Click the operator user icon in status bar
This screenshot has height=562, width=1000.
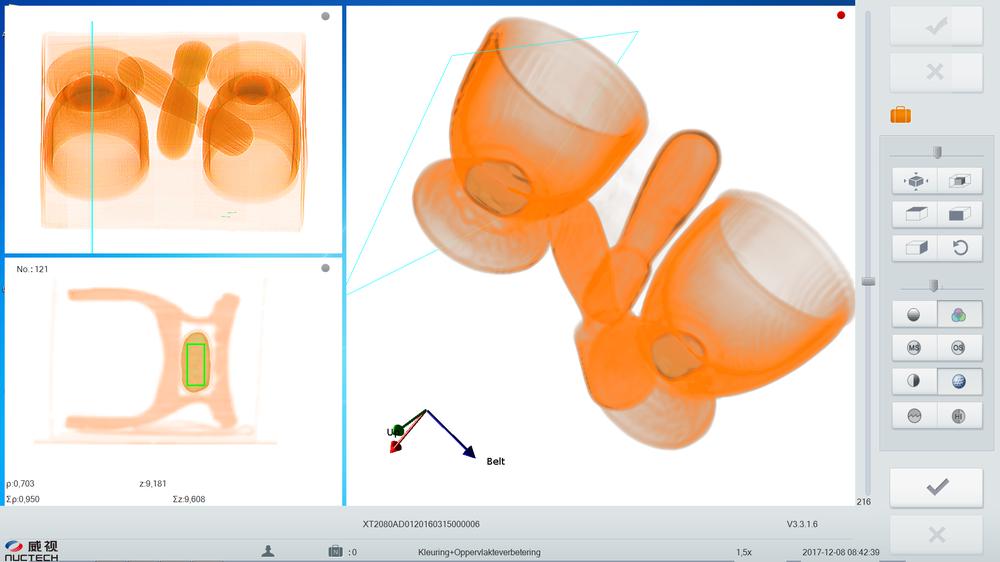tap(268, 551)
